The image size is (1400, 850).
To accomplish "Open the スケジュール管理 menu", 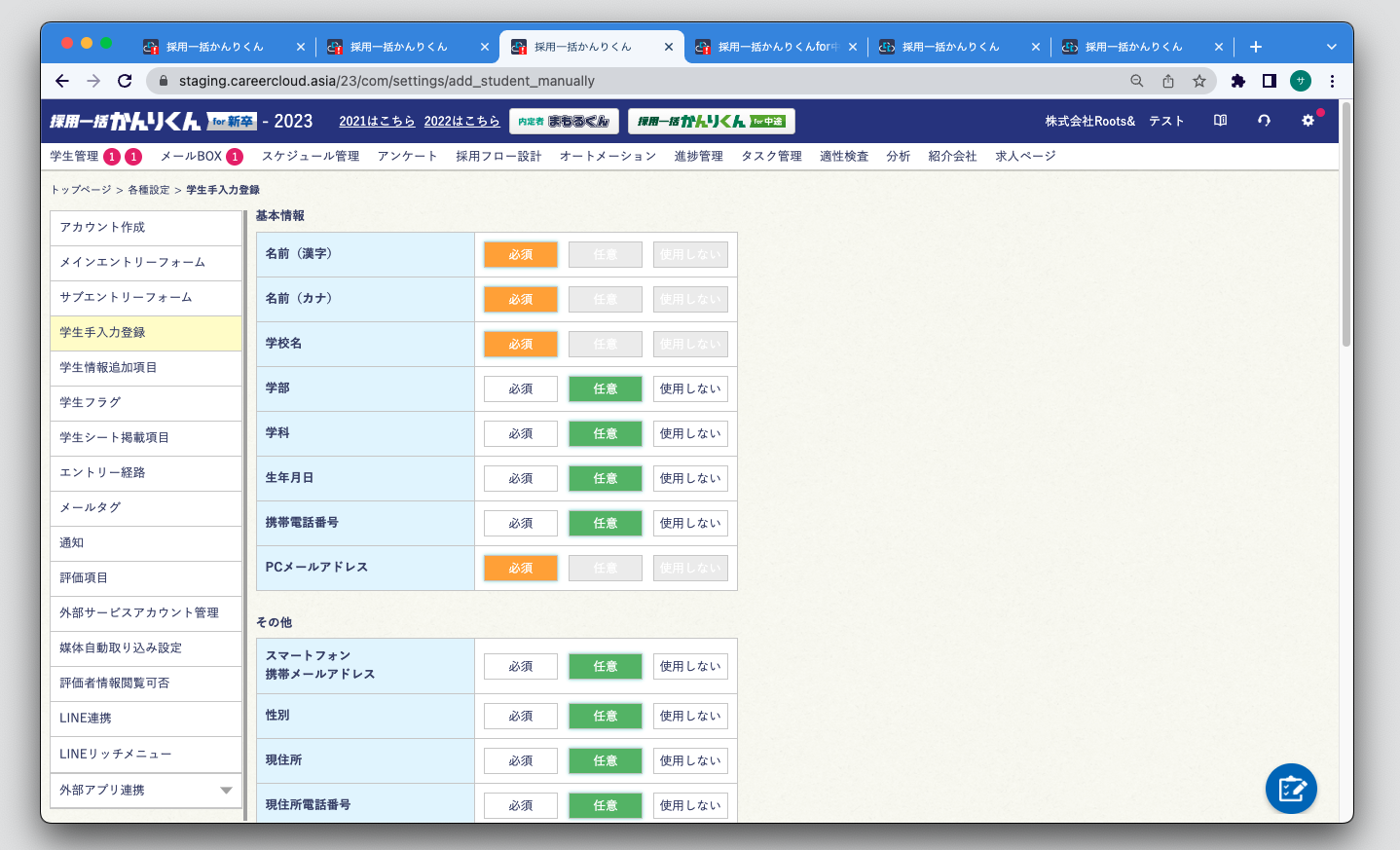I will (x=311, y=156).
